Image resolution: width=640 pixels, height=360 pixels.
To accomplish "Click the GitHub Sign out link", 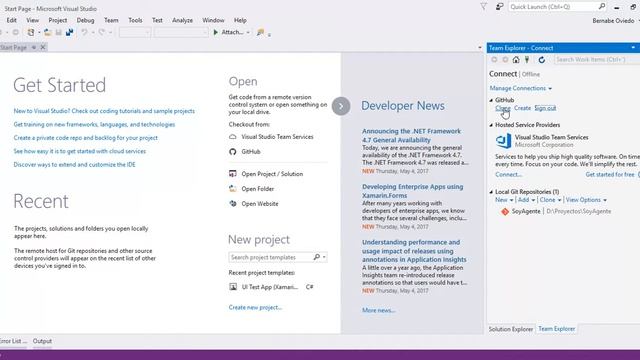I will (545, 108).
